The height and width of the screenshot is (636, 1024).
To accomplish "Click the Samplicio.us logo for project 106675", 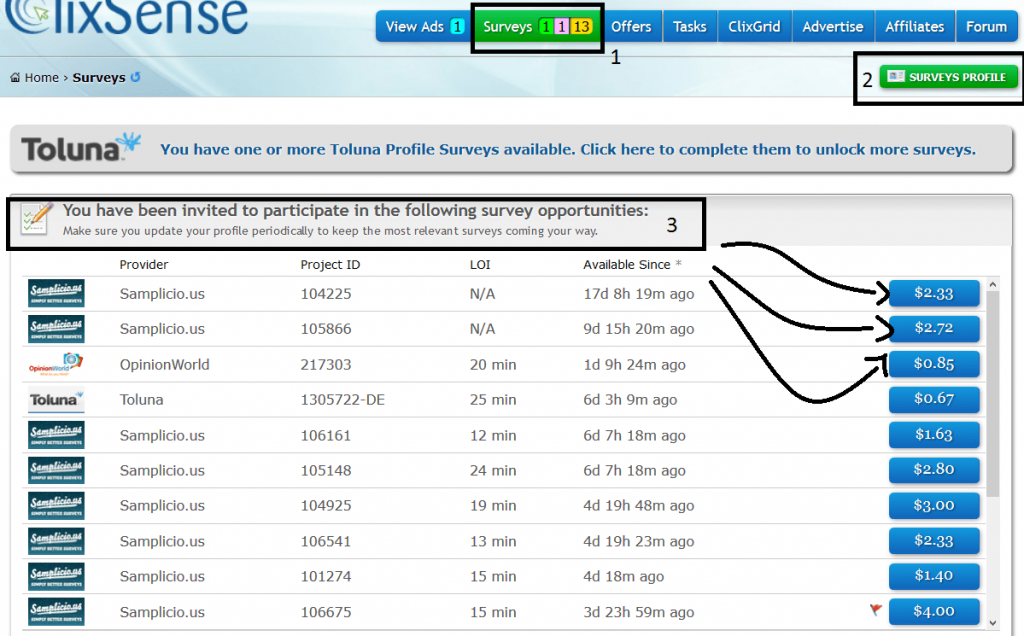I will tap(56, 612).
